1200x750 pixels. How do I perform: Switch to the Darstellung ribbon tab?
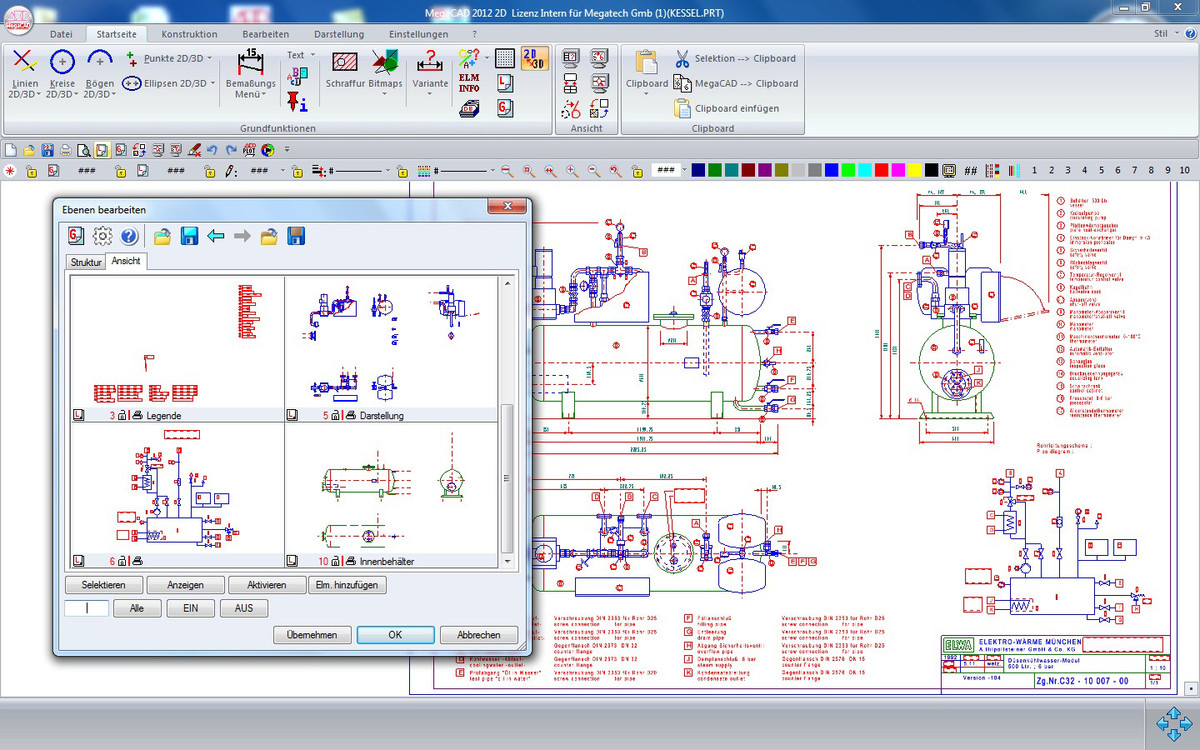[339, 34]
